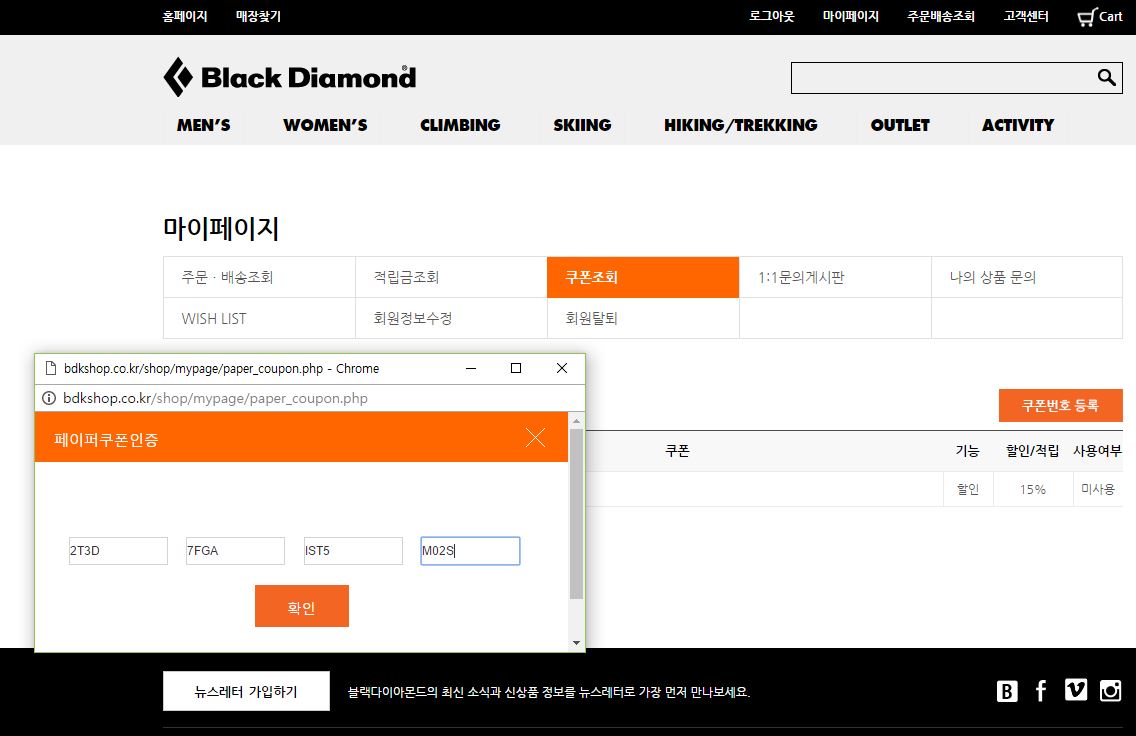Open the Facebook social icon

[1041, 691]
